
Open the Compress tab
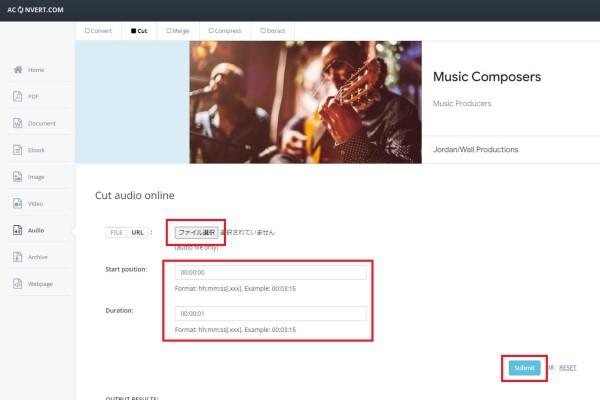click(x=225, y=31)
